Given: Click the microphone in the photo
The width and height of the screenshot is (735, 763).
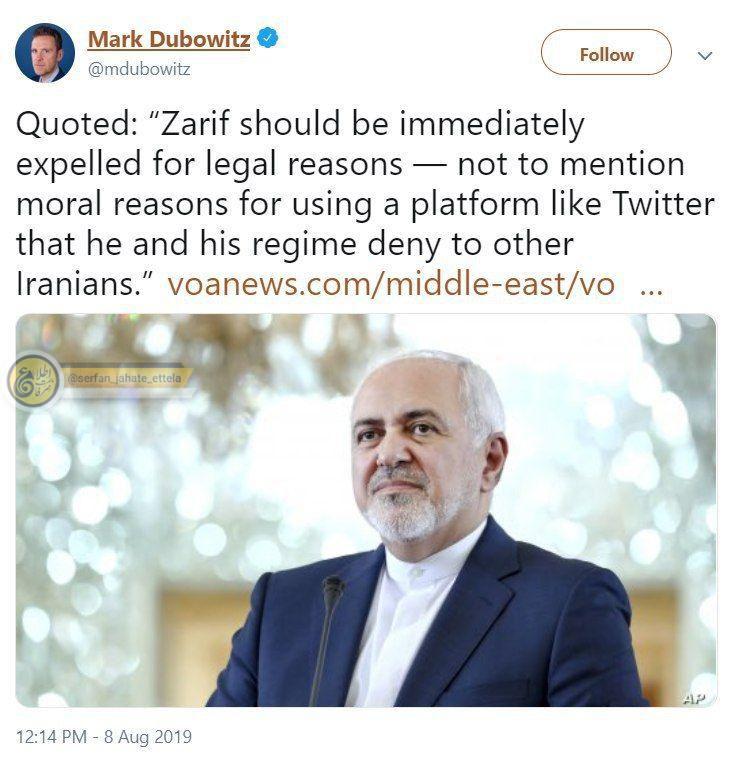Looking at the screenshot, I should [x=327, y=639].
